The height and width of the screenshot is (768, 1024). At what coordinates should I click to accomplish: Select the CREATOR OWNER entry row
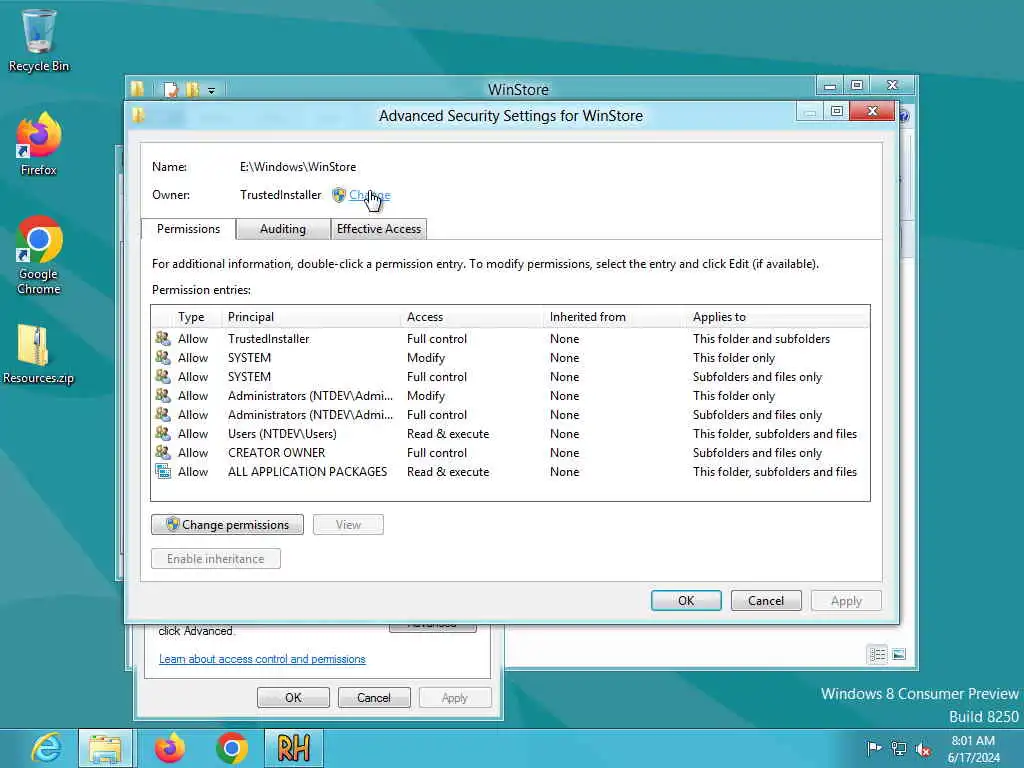pyautogui.click(x=510, y=452)
